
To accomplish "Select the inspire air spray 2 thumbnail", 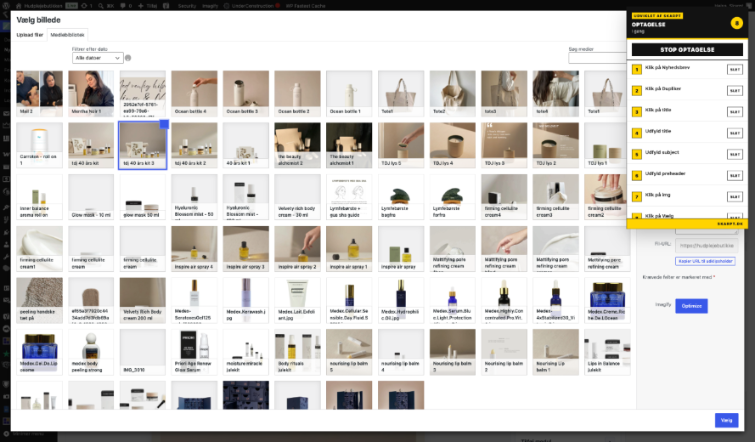I will point(298,248).
